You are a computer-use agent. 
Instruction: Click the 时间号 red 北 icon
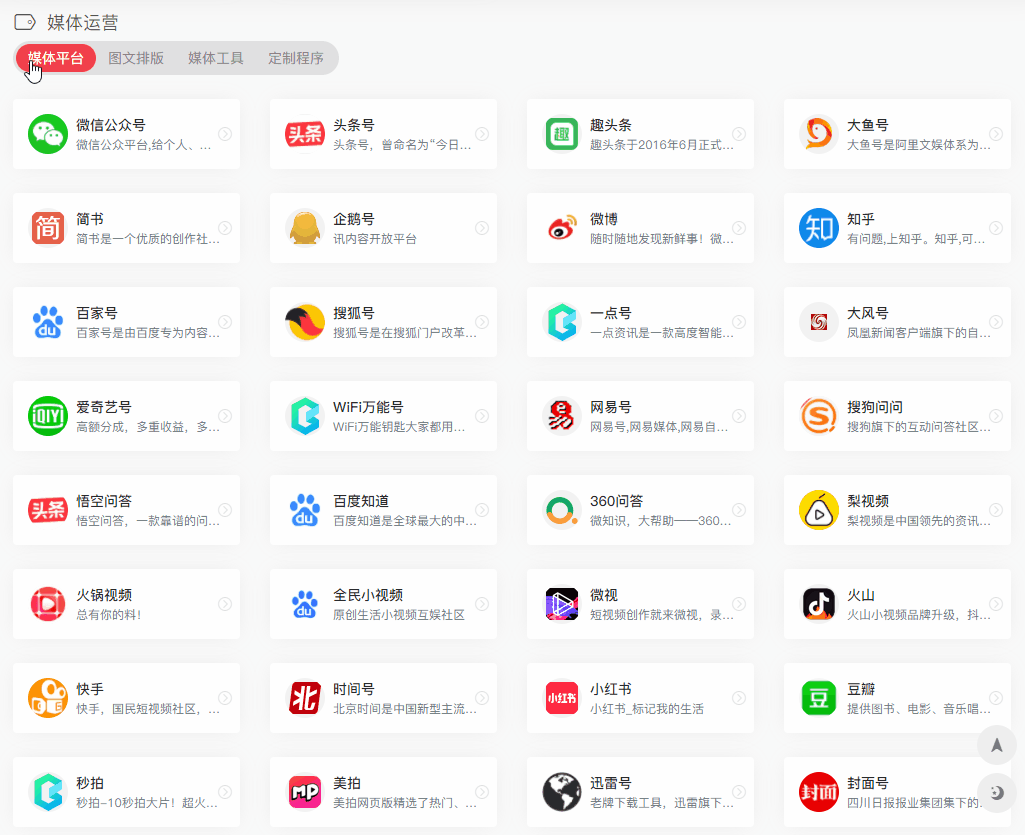point(305,698)
